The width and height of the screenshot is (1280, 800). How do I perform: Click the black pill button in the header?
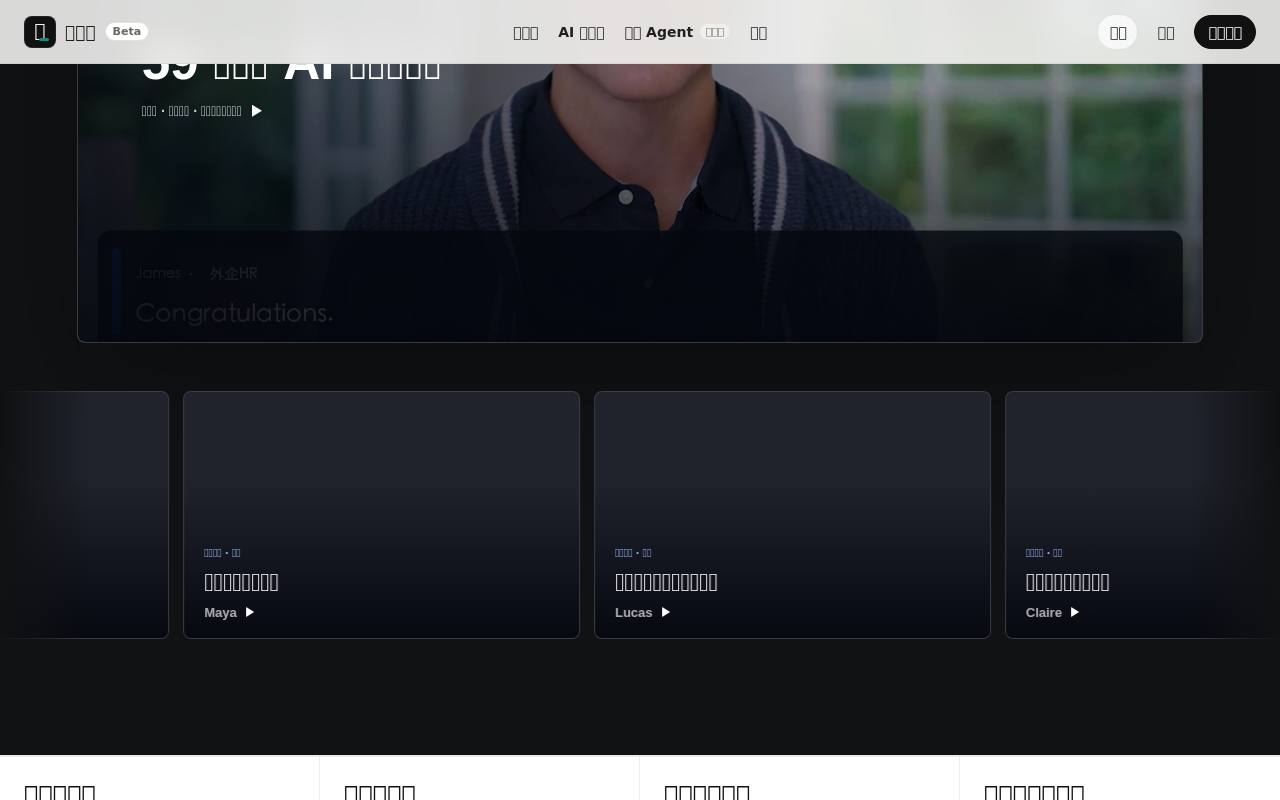click(1225, 32)
